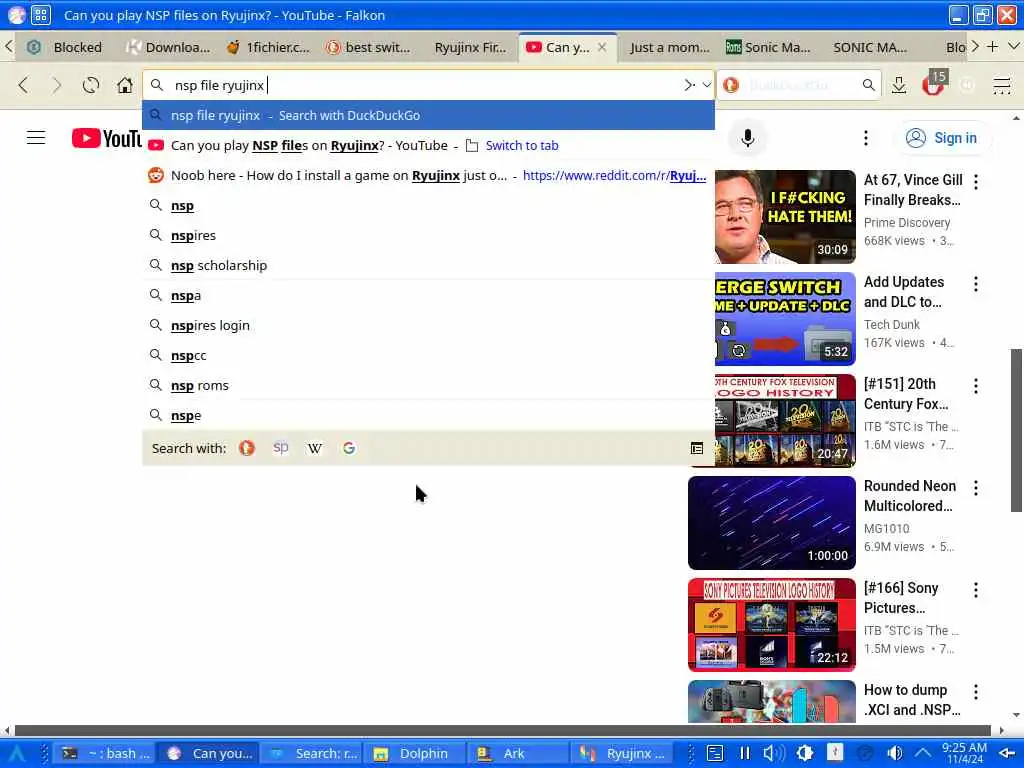
Task: Click the taskbar clock 9:25 AM
Action: [x=965, y=753]
